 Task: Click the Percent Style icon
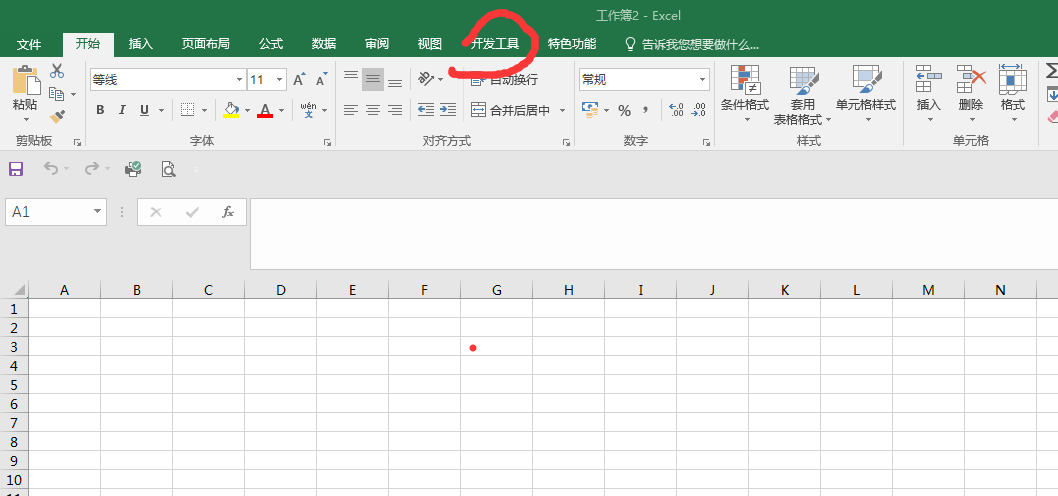tap(624, 110)
